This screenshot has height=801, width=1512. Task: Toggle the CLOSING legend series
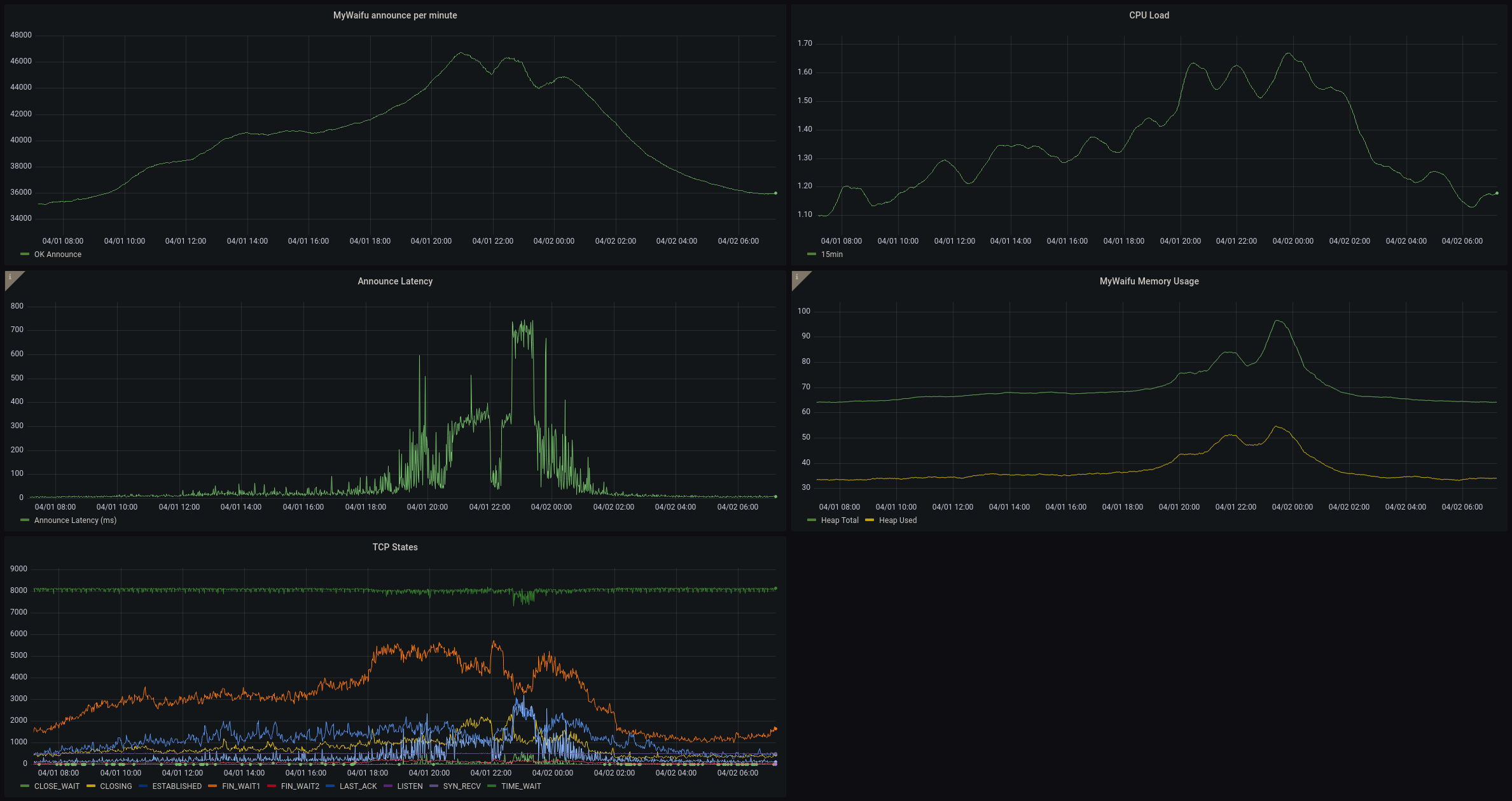[116, 786]
